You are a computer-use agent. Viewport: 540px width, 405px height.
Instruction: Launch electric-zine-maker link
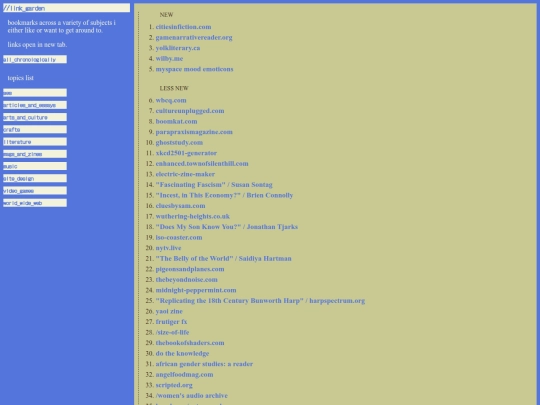[x=185, y=174]
